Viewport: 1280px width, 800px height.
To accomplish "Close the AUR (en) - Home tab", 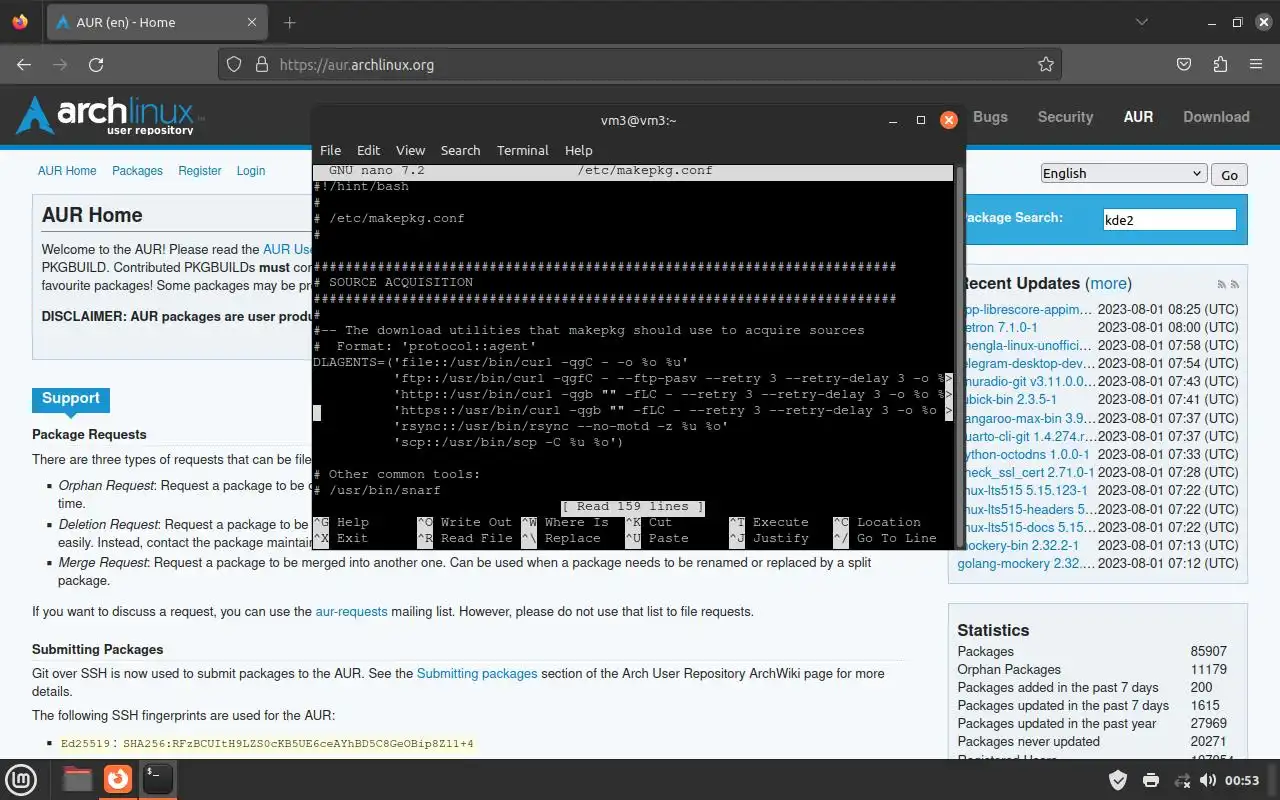I will coord(253,22).
